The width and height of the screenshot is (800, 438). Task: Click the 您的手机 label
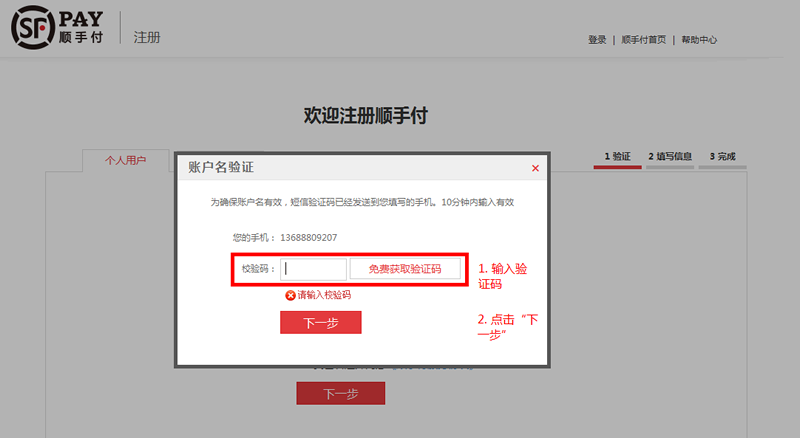coord(254,238)
